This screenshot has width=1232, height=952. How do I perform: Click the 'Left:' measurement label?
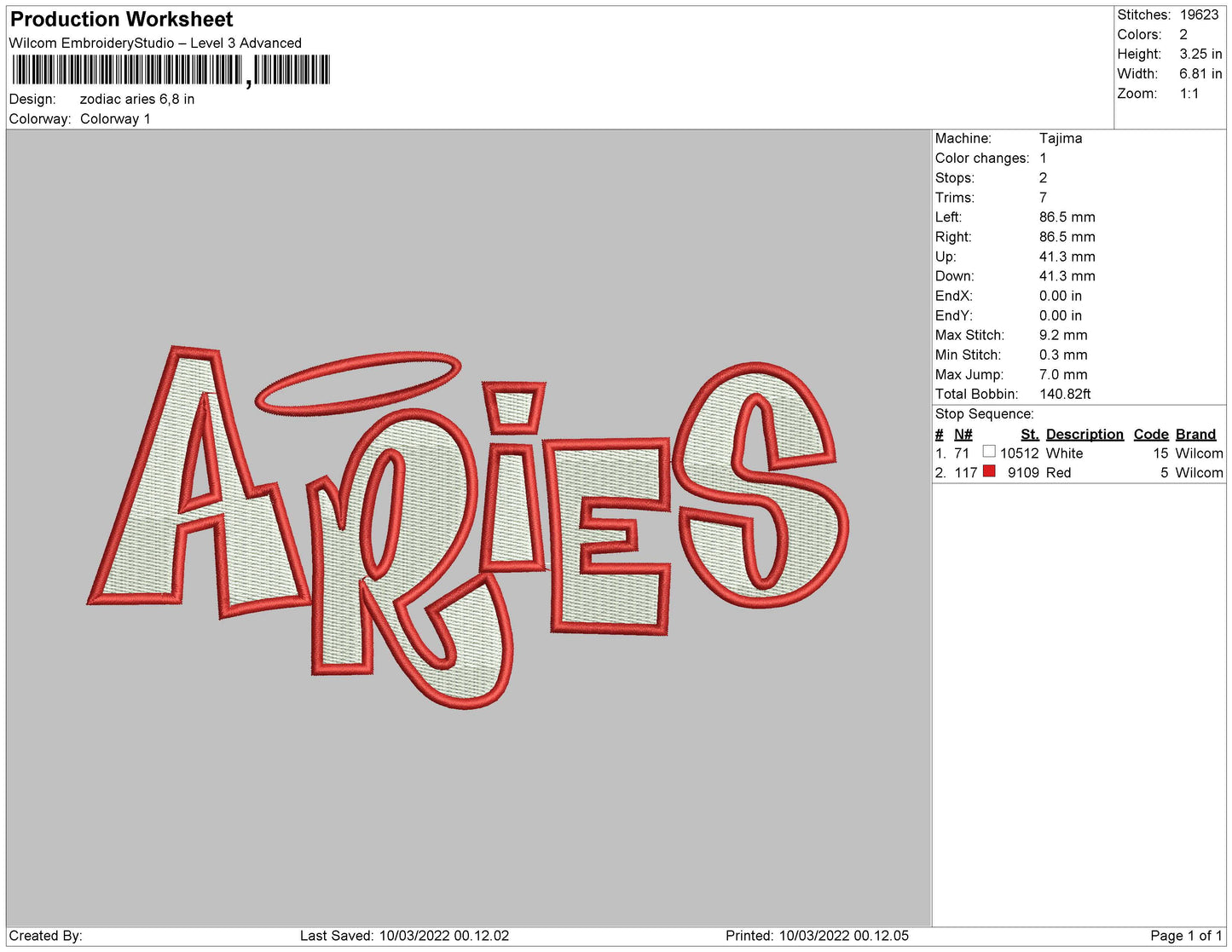tap(948, 216)
